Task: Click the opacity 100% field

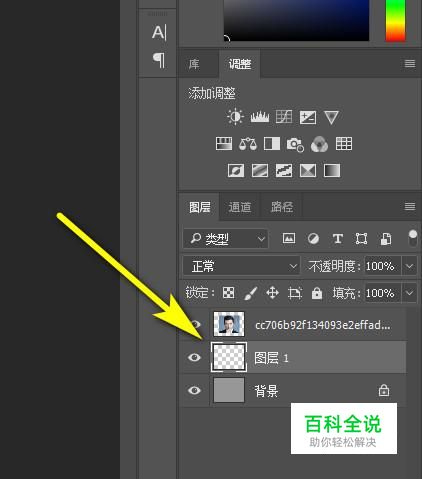Action: [x=382, y=266]
